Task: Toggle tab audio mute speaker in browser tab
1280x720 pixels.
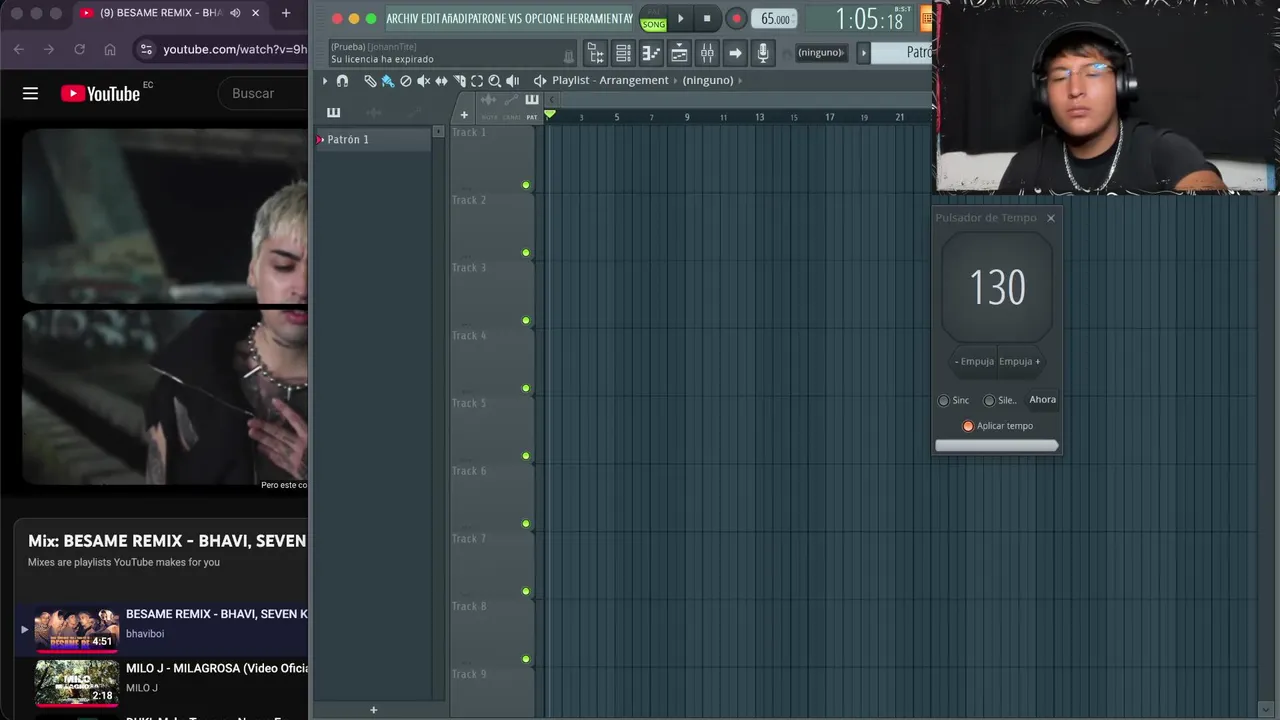Action: [x=235, y=13]
